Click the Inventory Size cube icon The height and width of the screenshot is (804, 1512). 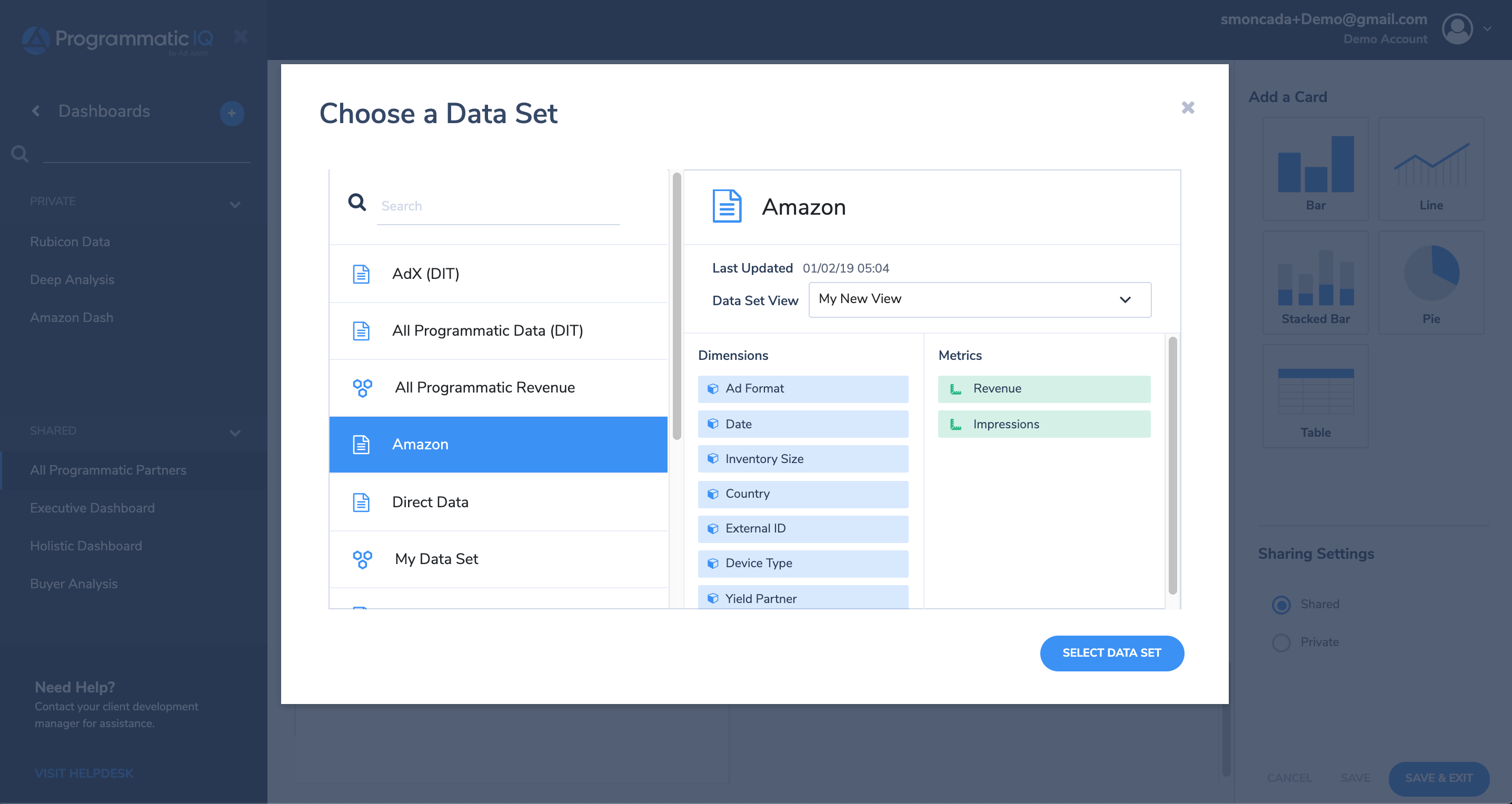tap(712, 459)
